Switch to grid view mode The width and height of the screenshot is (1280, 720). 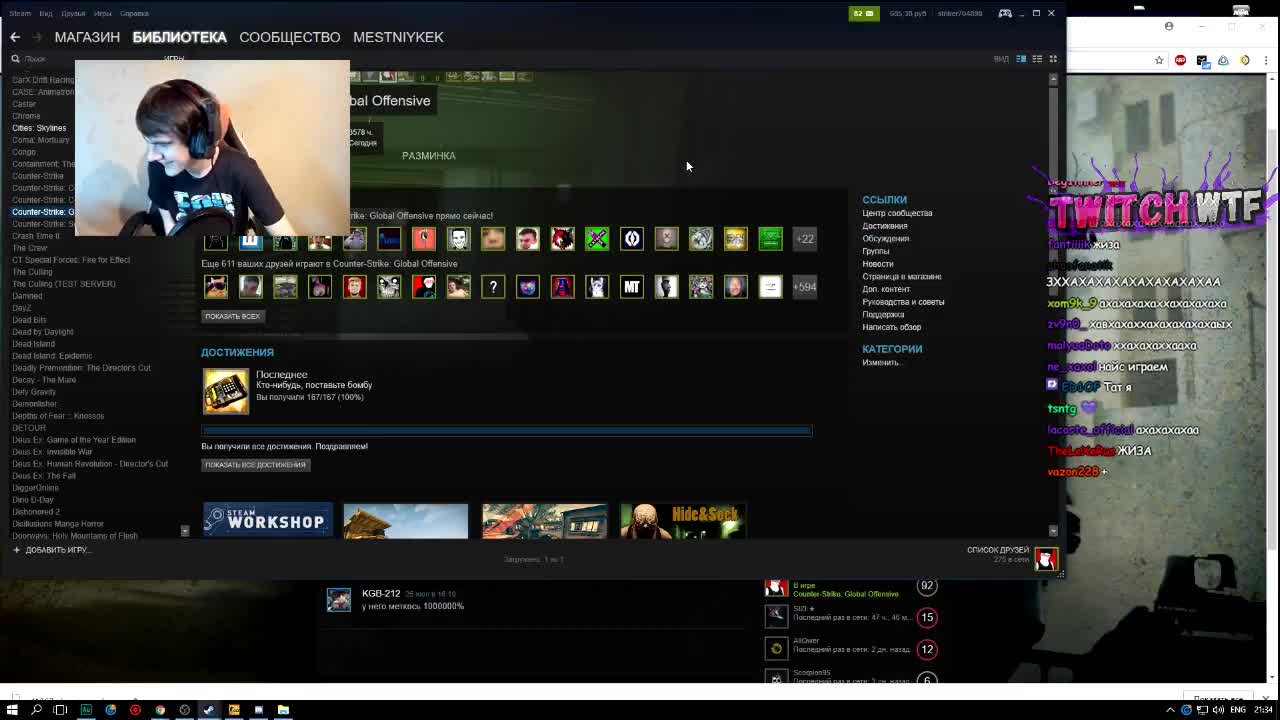[1052, 59]
